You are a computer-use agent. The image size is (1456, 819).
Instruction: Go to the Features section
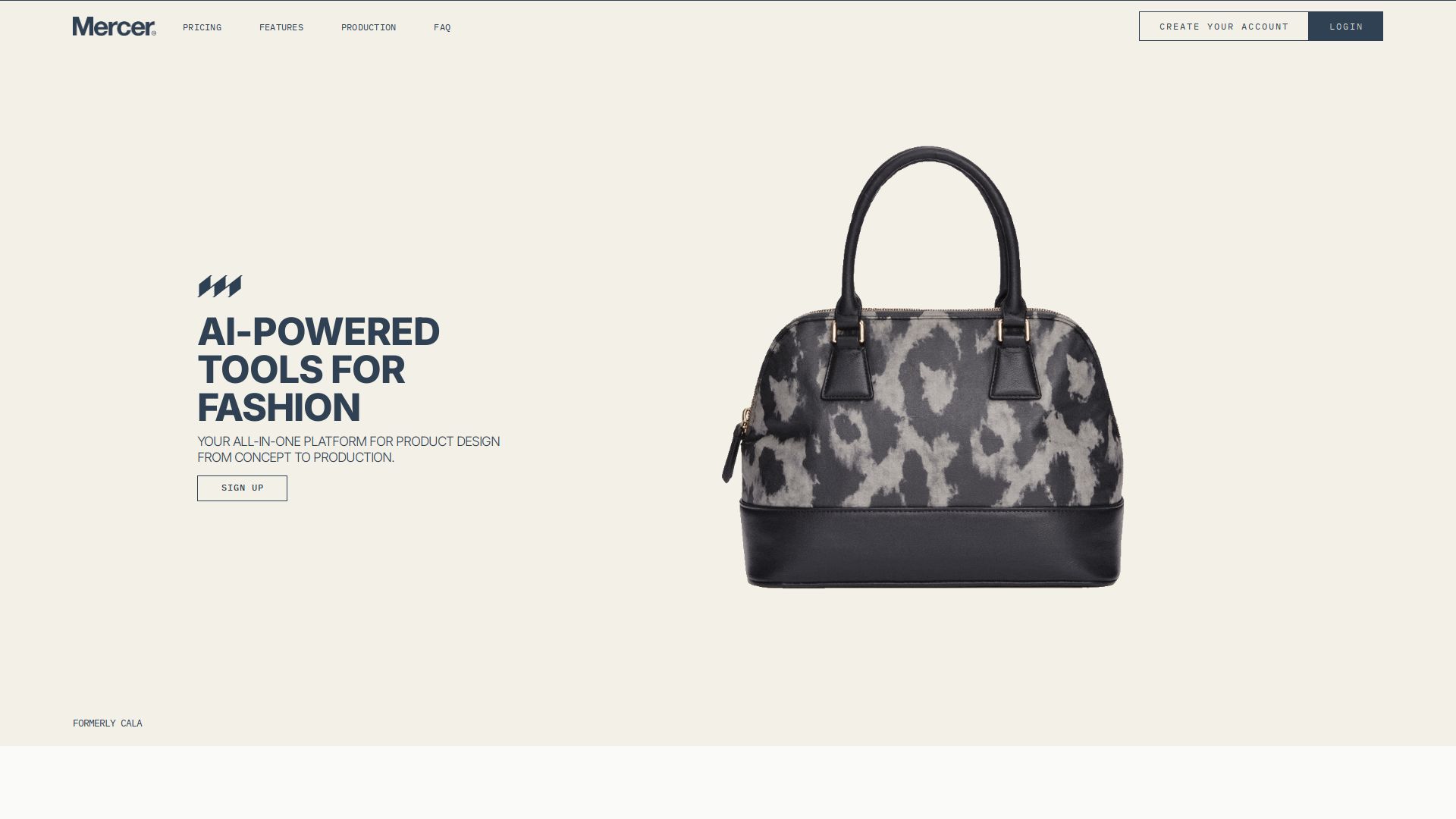pyautogui.click(x=281, y=27)
